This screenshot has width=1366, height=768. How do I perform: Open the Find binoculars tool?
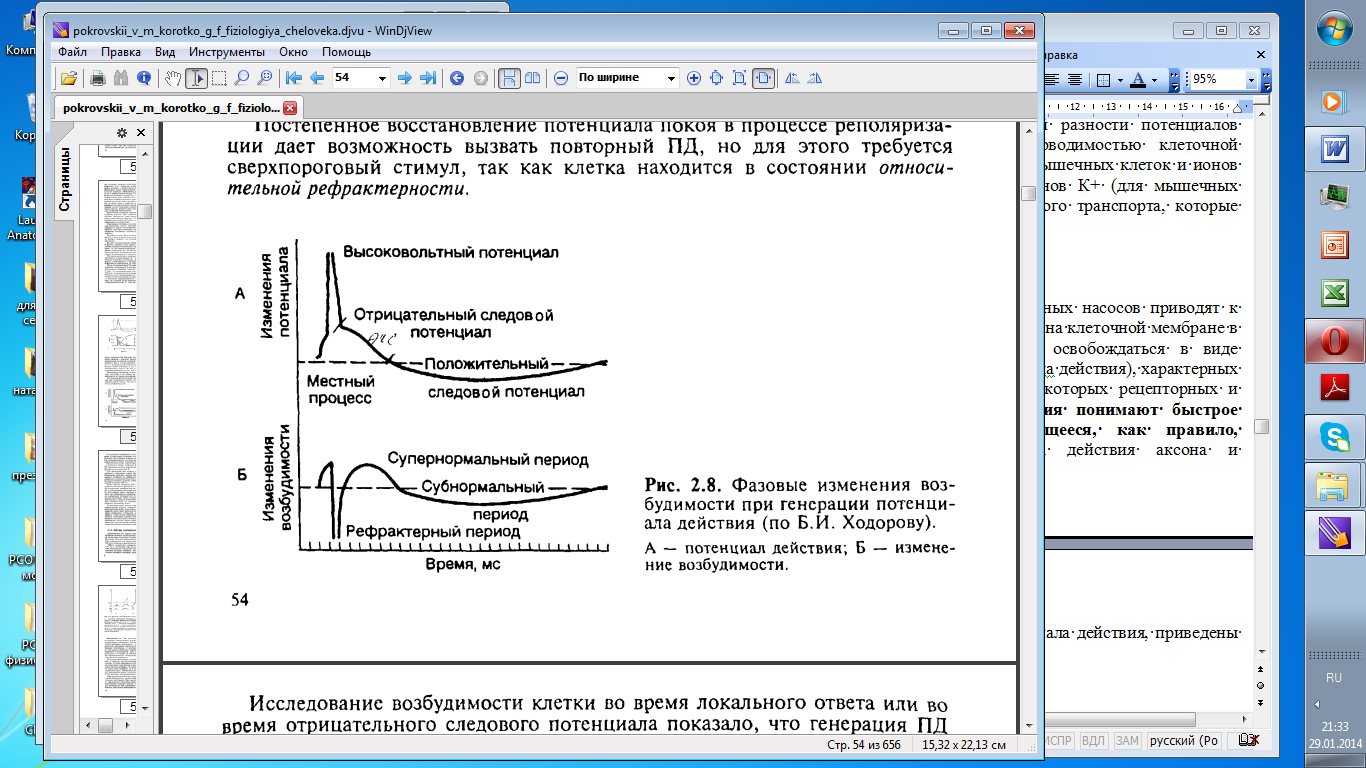(121, 78)
